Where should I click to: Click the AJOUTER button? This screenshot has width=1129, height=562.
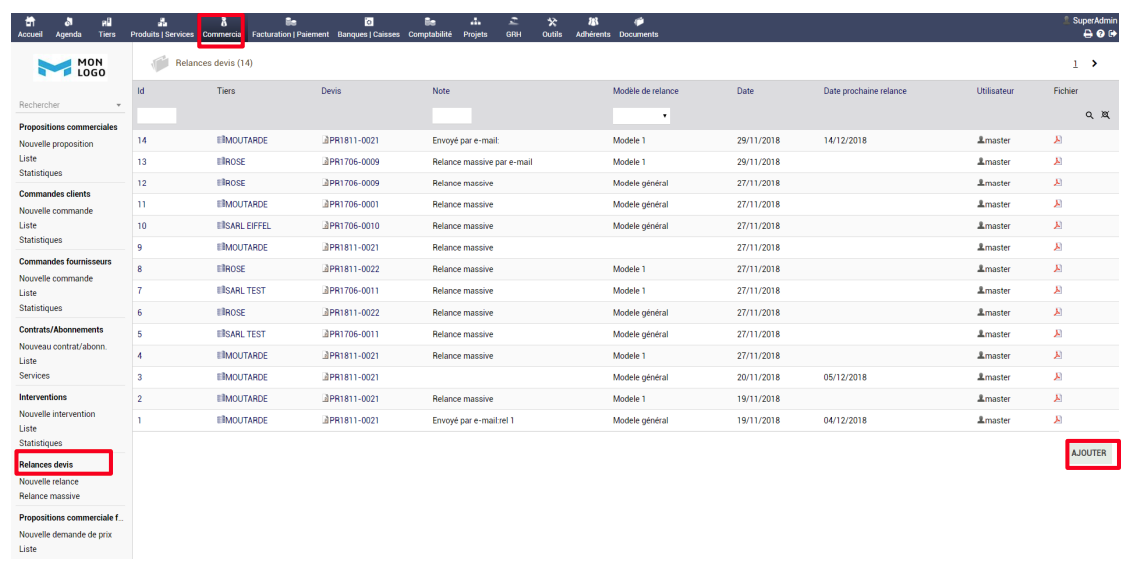(1089, 453)
